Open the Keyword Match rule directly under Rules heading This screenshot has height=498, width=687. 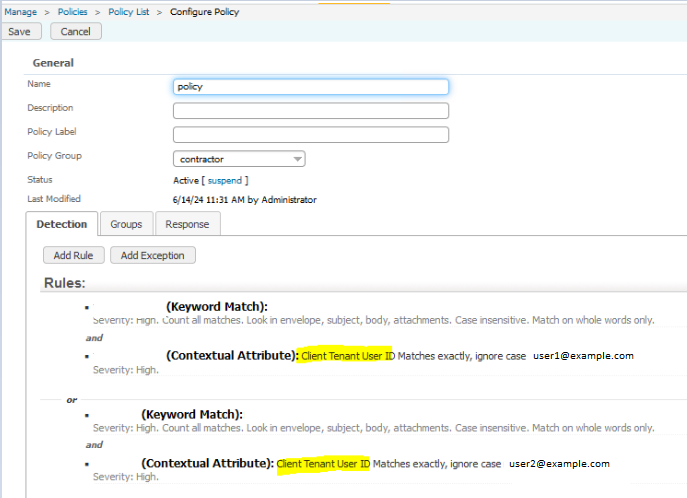click(217, 306)
